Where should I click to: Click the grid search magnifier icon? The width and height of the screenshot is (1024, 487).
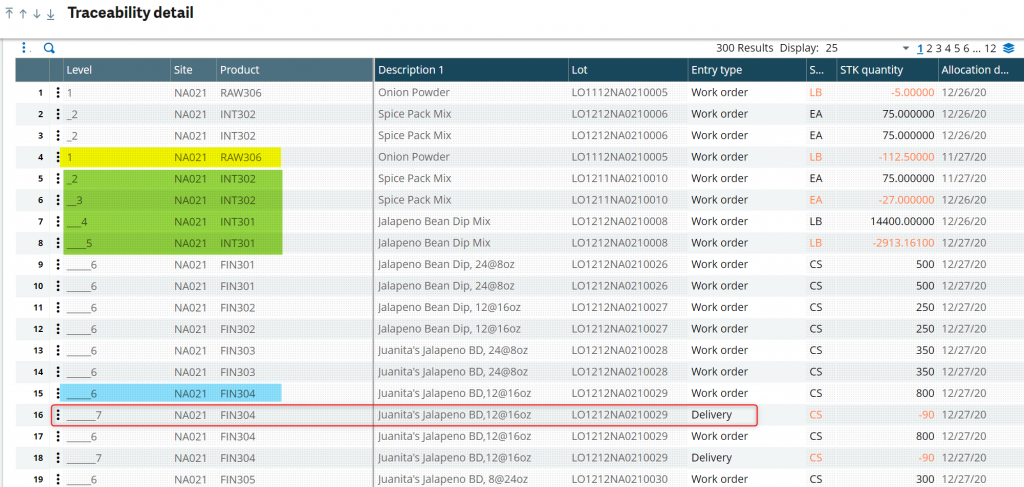pyautogui.click(x=48, y=48)
